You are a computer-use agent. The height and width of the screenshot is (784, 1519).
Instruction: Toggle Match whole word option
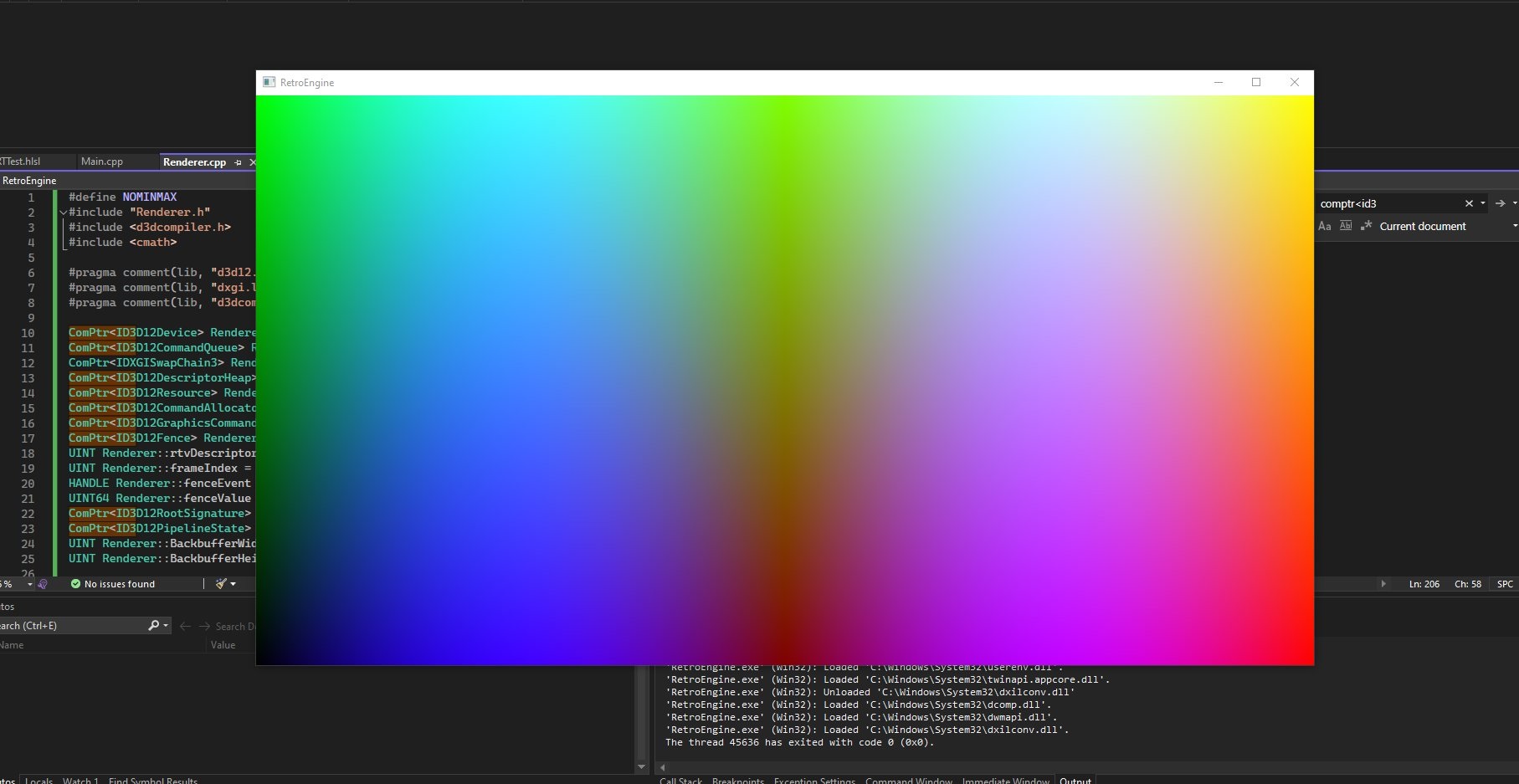(1345, 226)
